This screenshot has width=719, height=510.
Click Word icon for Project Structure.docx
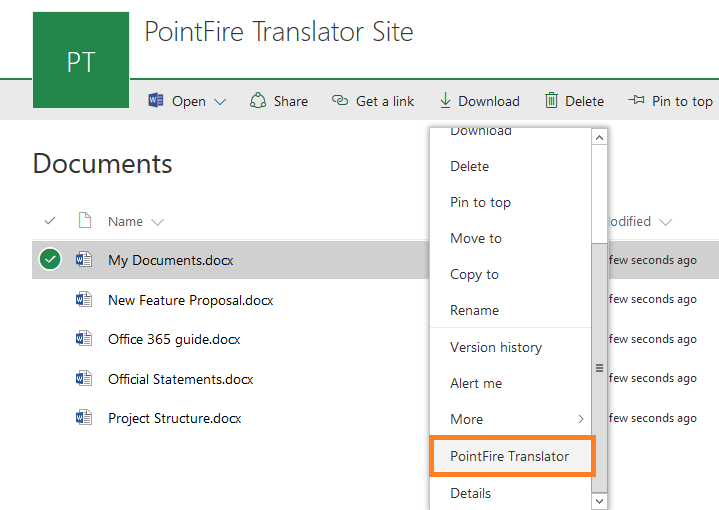[84, 418]
